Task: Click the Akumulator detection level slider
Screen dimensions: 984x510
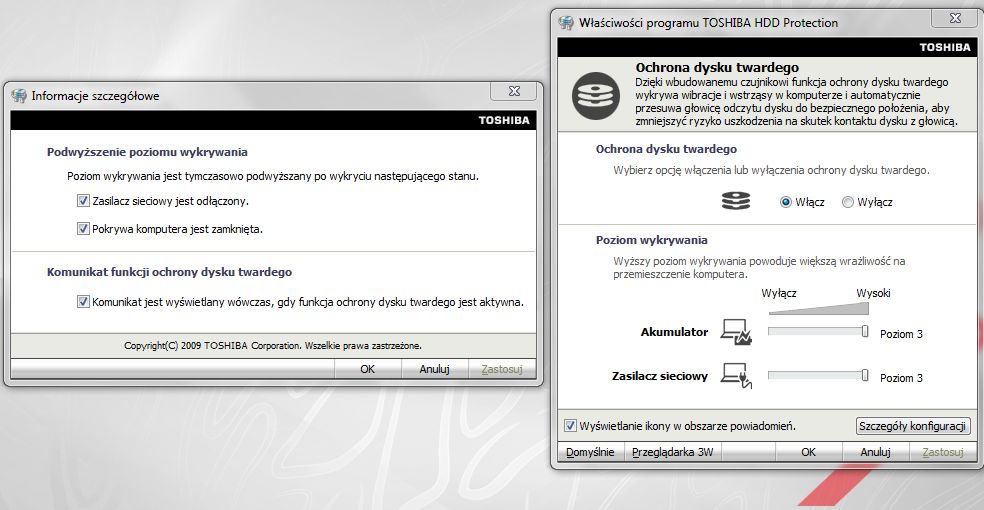Action: click(x=818, y=331)
